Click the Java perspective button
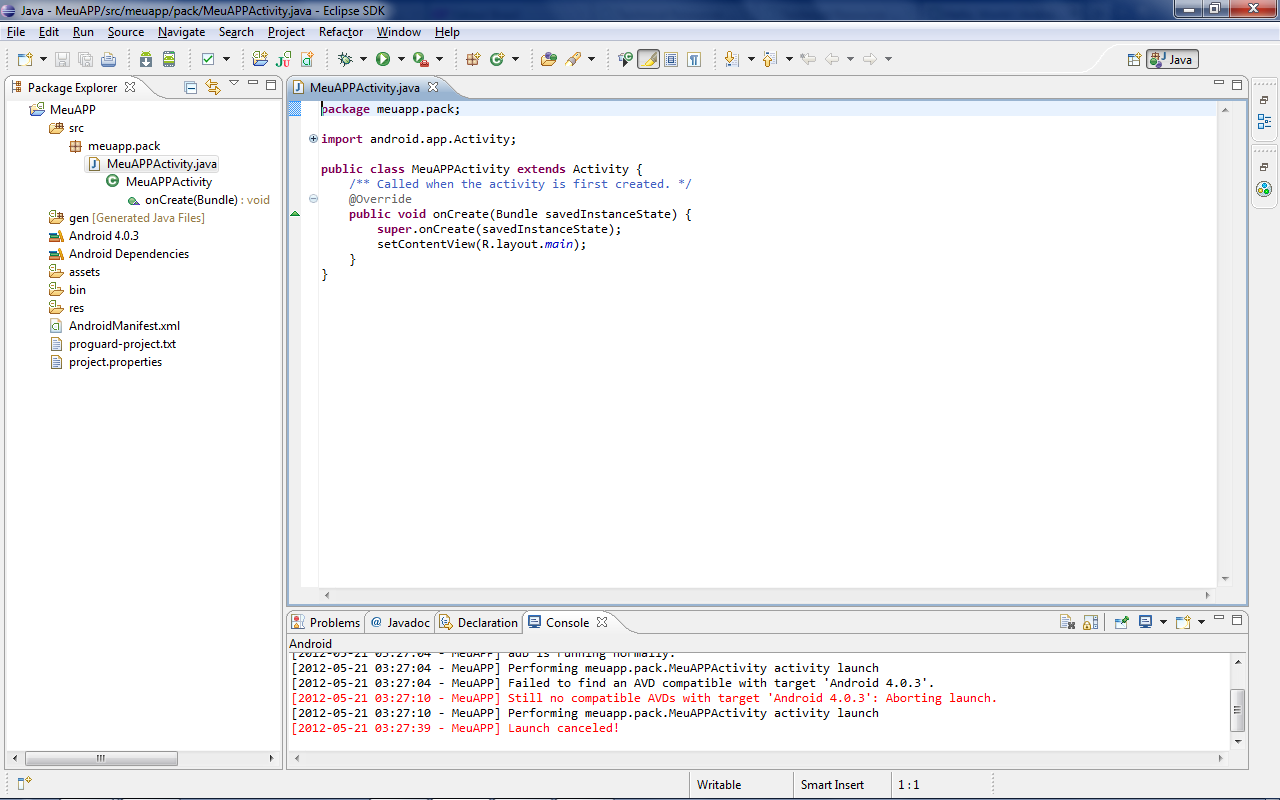1280x800 pixels. (x=1172, y=59)
